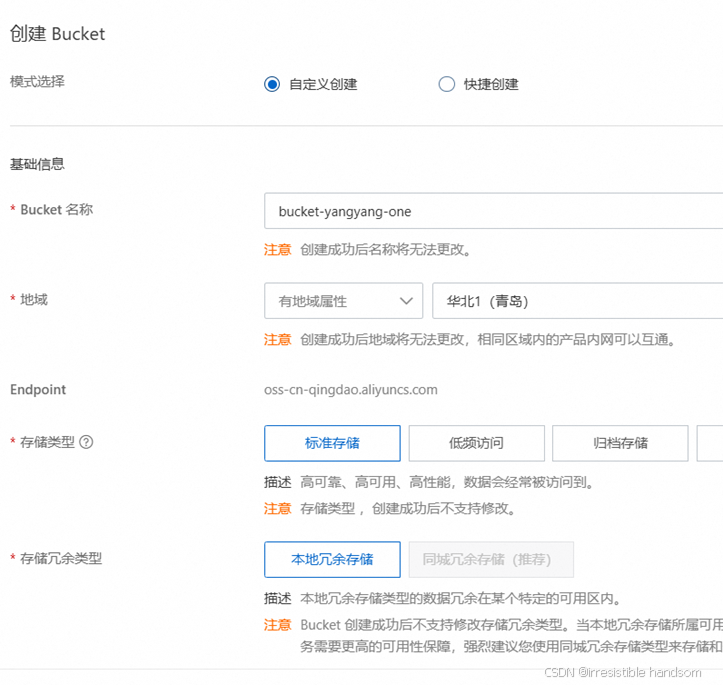Click the Bucket 名称 input field
Screen dimensions: 723x685
[493, 211]
